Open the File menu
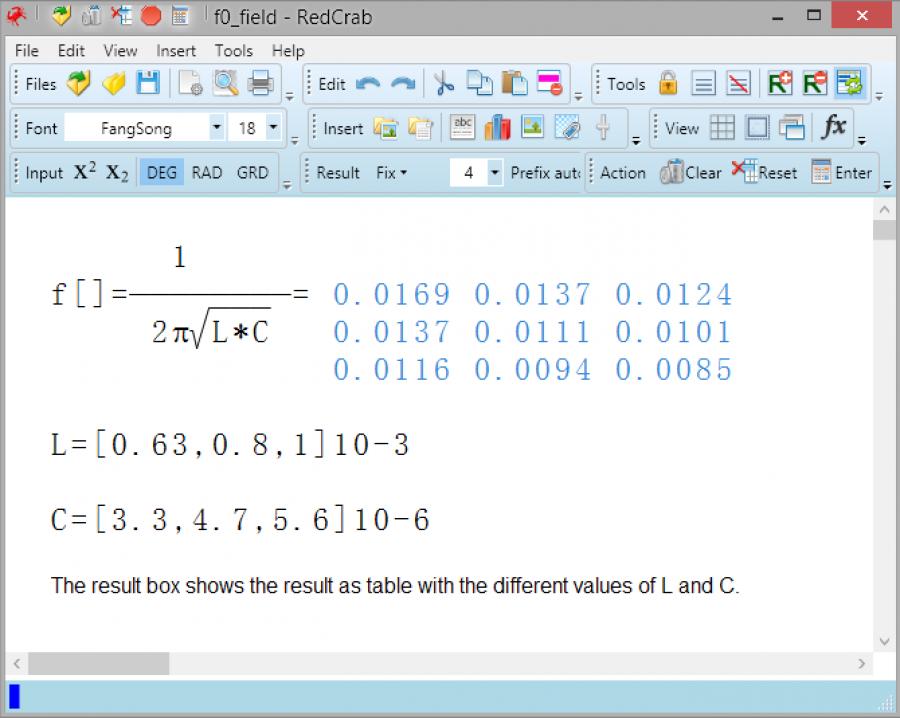Viewport: 900px width, 718px height. click(x=26, y=51)
